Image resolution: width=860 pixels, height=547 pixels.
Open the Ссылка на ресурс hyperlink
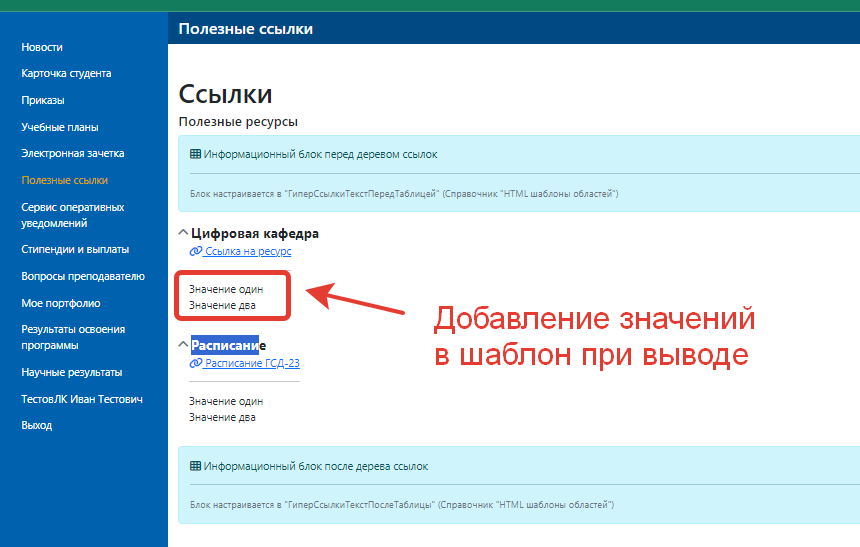point(247,252)
